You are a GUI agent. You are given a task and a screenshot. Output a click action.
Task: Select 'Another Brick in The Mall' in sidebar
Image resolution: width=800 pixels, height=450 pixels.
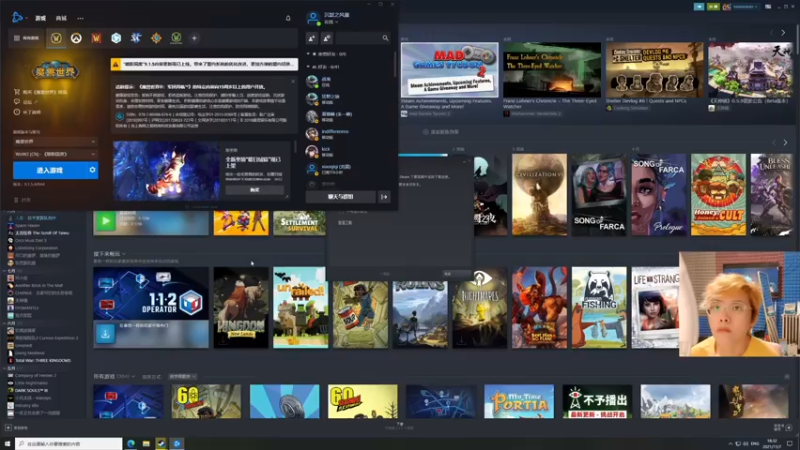[39, 285]
